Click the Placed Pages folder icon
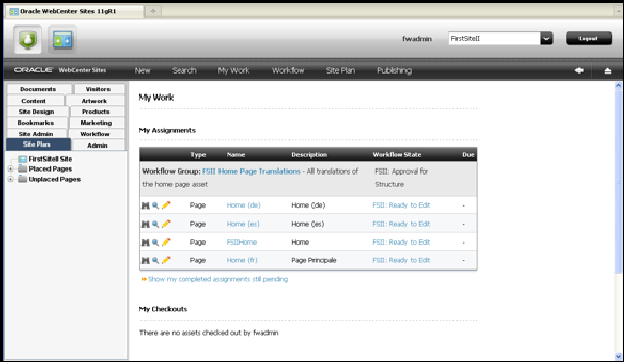This screenshot has width=624, height=362. coord(23,169)
